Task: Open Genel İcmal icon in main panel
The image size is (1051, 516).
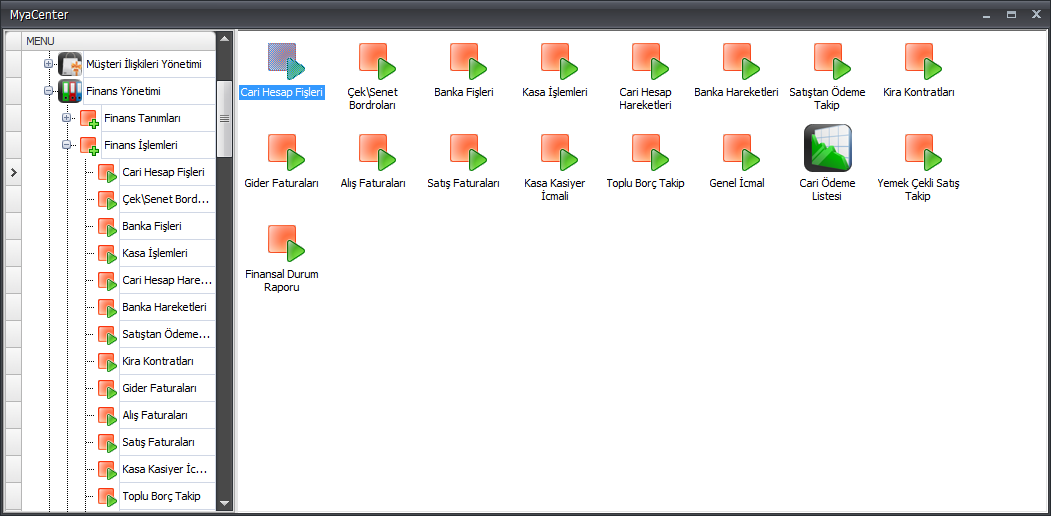Action: click(x=741, y=151)
